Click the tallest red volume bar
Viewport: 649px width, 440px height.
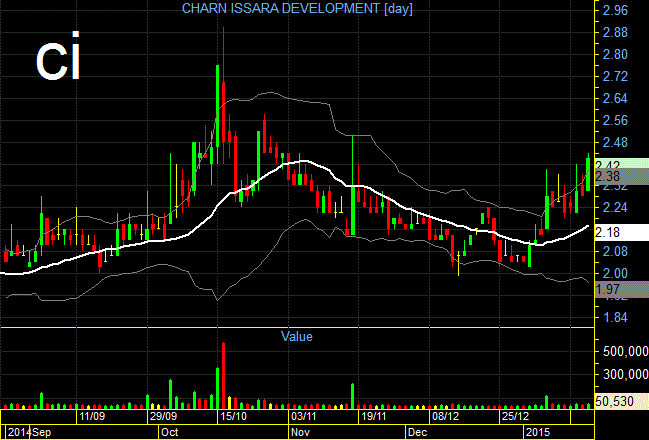coord(224,376)
